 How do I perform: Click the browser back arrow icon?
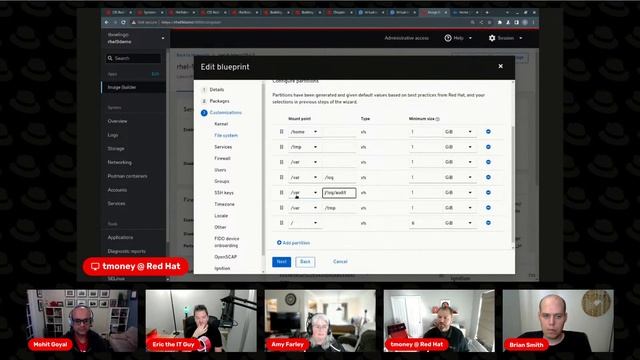(107, 22)
